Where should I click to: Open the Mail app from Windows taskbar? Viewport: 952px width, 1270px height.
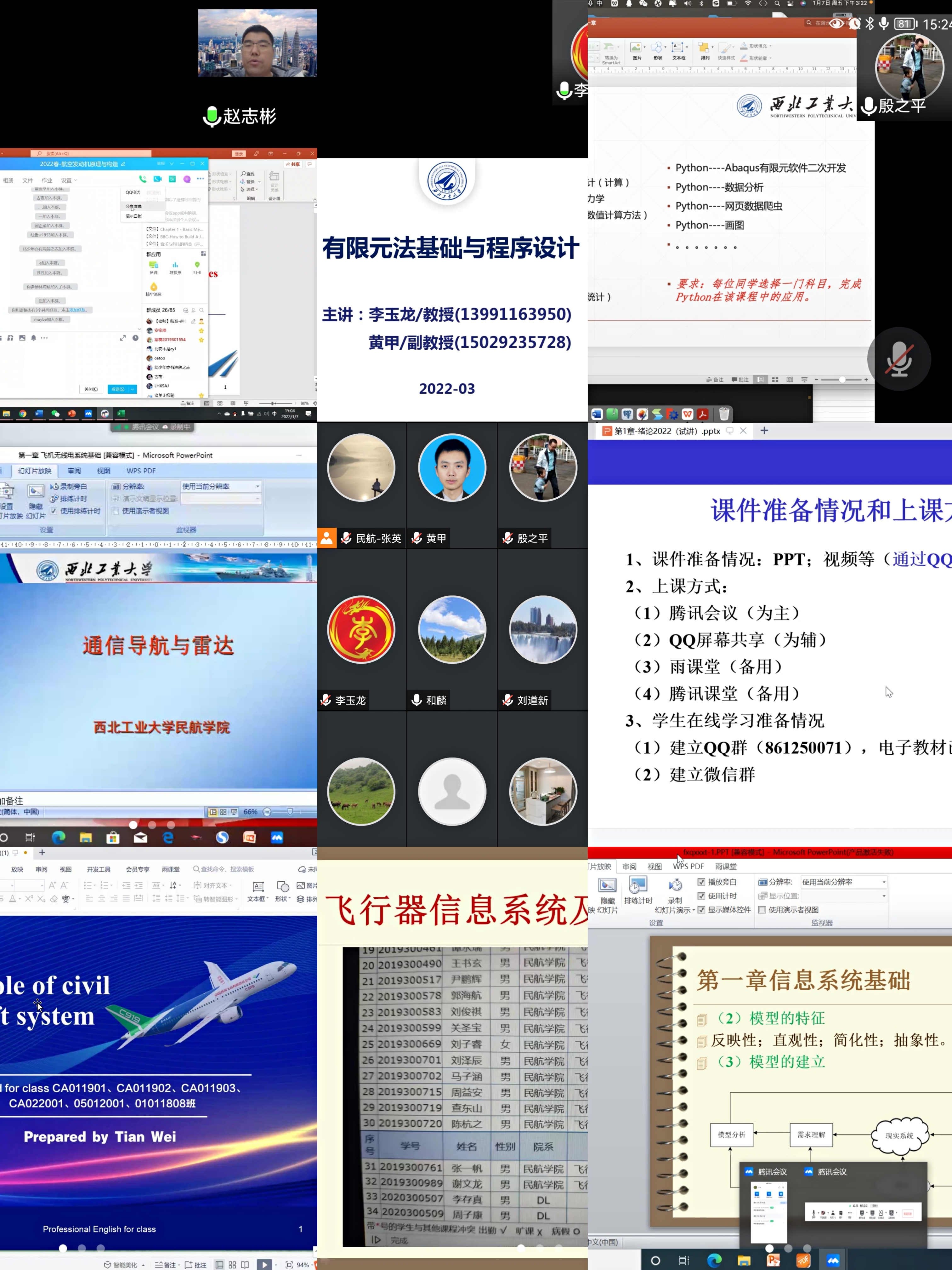[x=141, y=838]
